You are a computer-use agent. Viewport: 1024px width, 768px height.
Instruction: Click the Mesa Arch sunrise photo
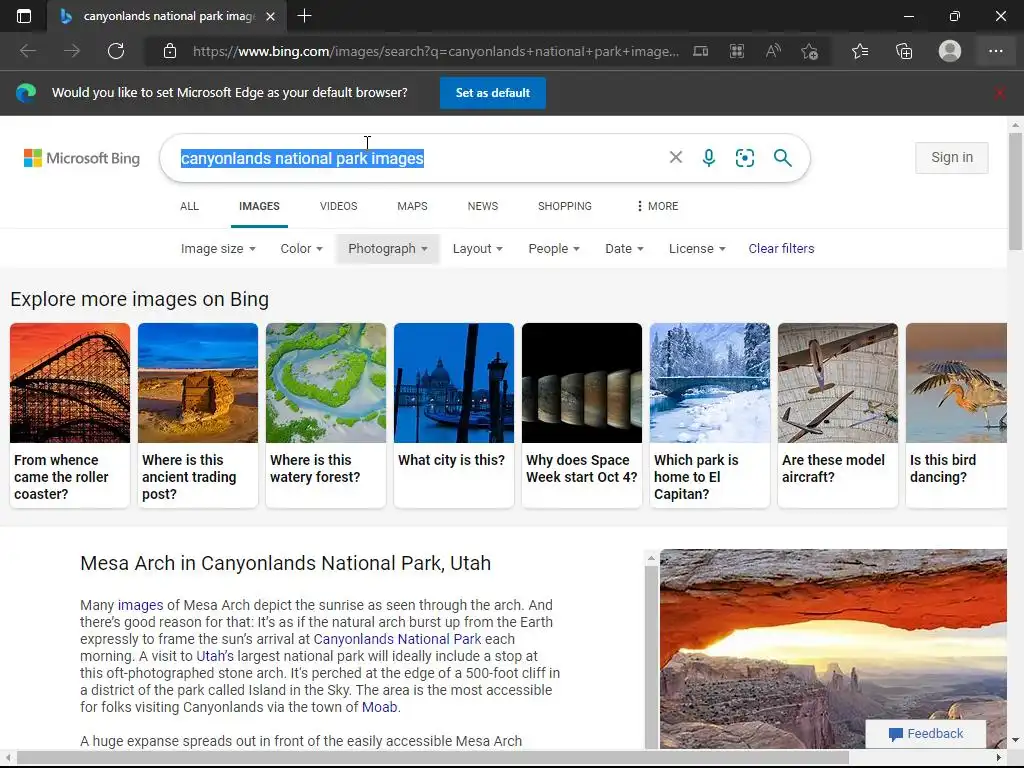[x=832, y=648]
